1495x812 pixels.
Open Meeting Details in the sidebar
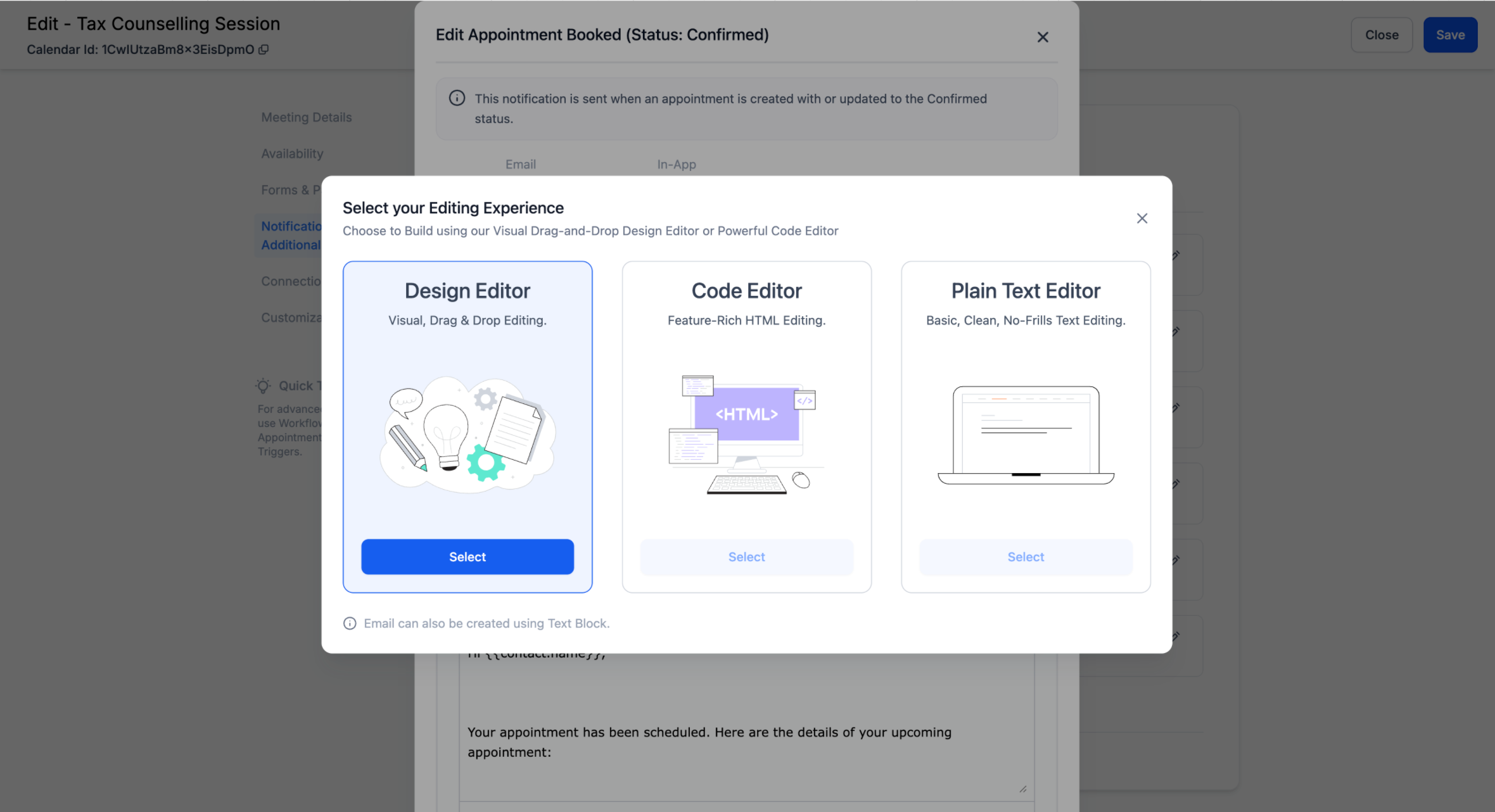point(306,117)
